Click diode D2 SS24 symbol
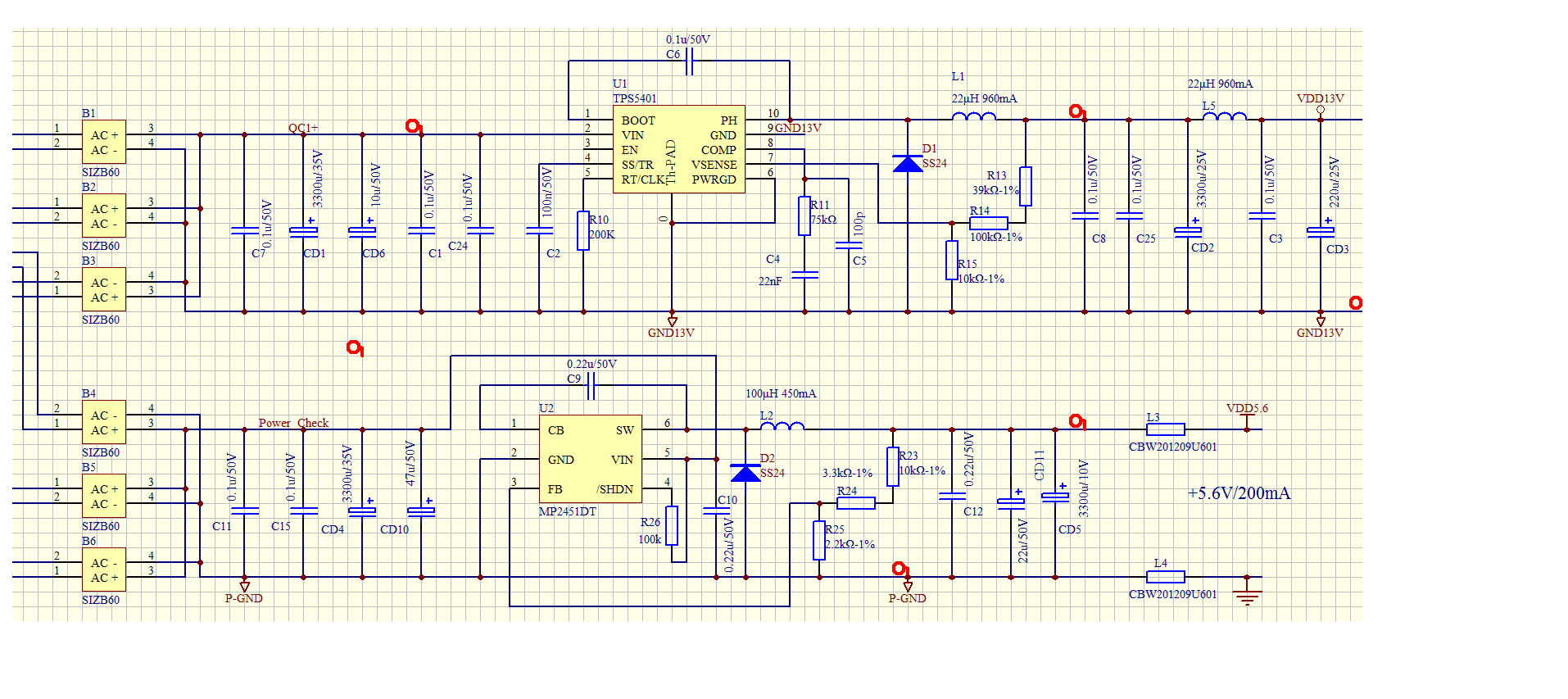Image resolution: width=1568 pixels, height=699 pixels. click(x=745, y=473)
